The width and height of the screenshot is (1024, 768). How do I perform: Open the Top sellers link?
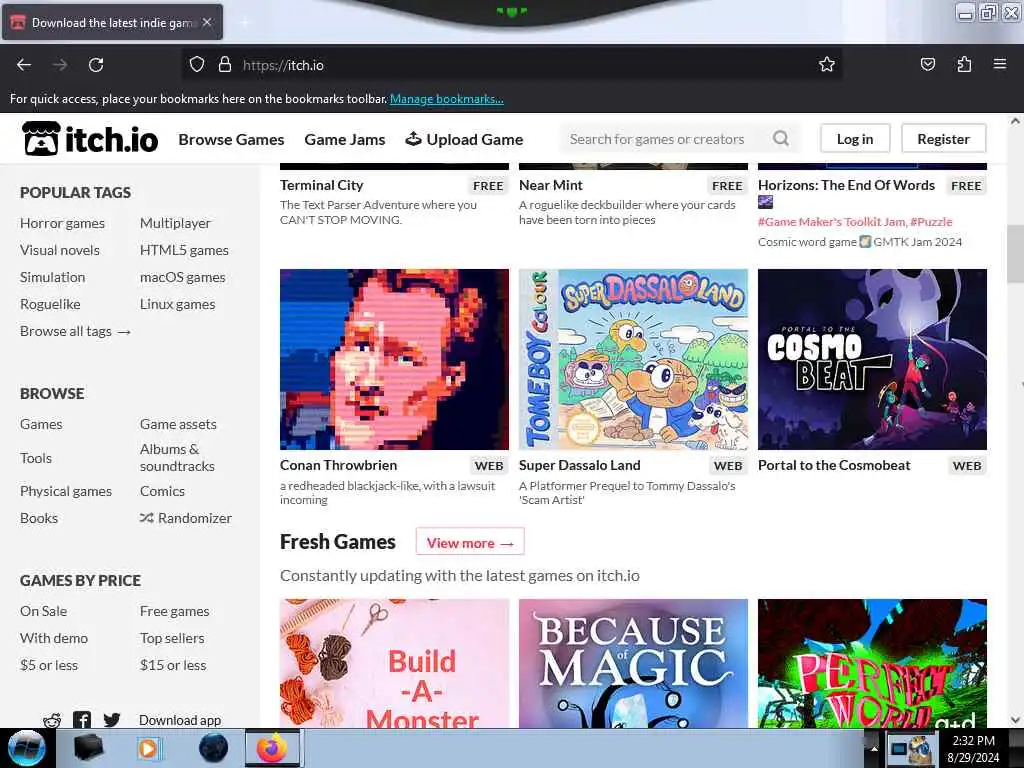pyautogui.click(x=172, y=638)
